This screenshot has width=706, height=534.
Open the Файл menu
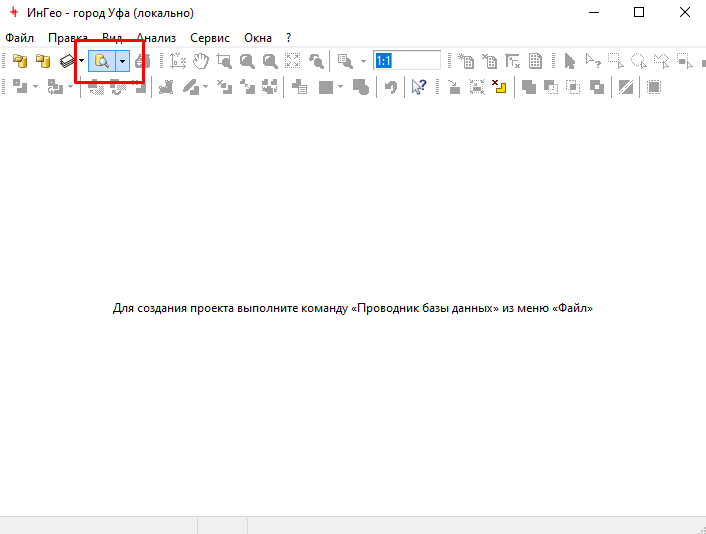19,38
